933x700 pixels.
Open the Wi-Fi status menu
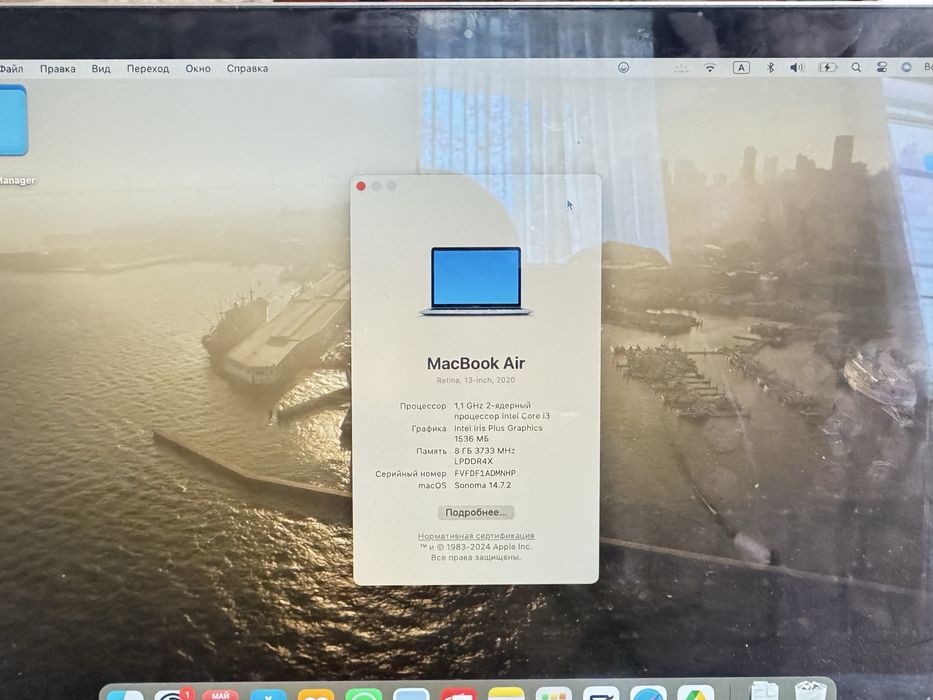point(710,68)
